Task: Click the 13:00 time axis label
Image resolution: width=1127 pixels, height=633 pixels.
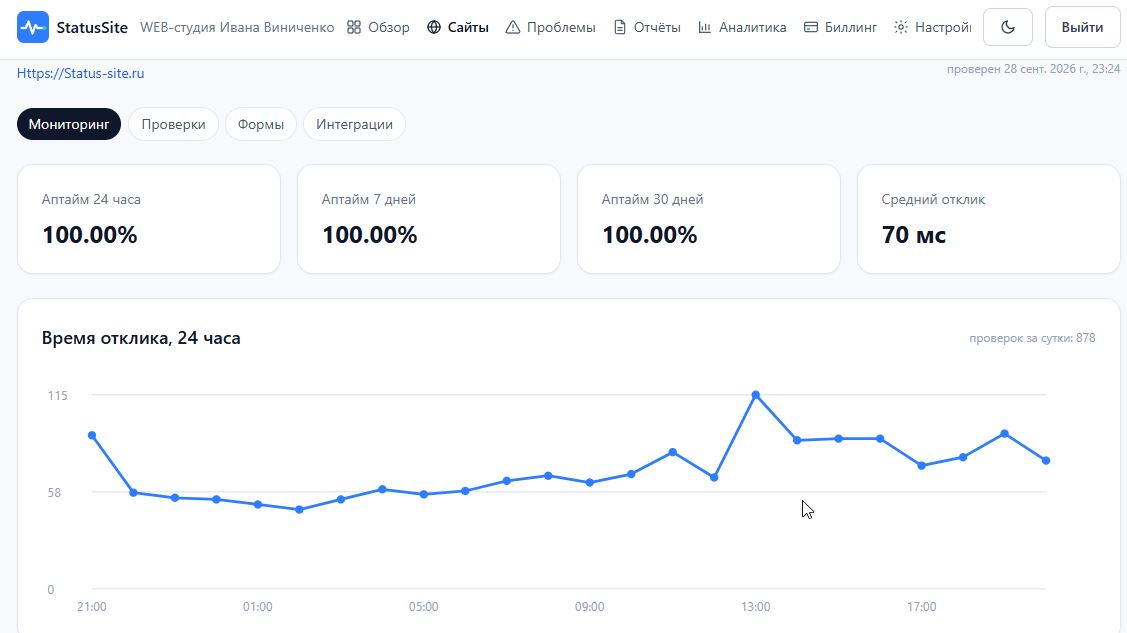Action: tap(755, 606)
